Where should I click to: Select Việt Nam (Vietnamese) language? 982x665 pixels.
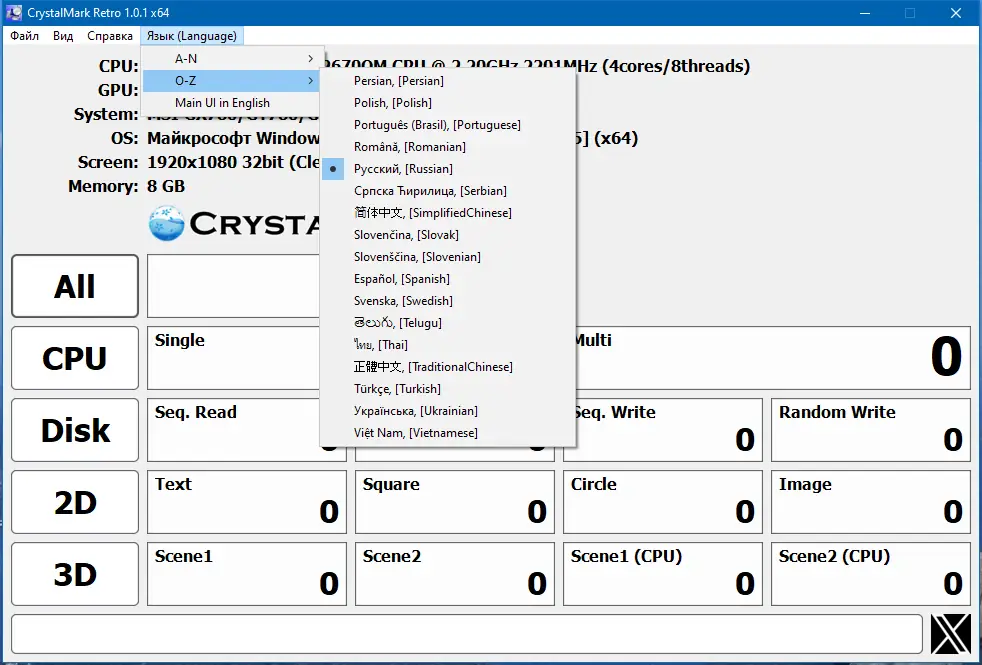point(448,433)
